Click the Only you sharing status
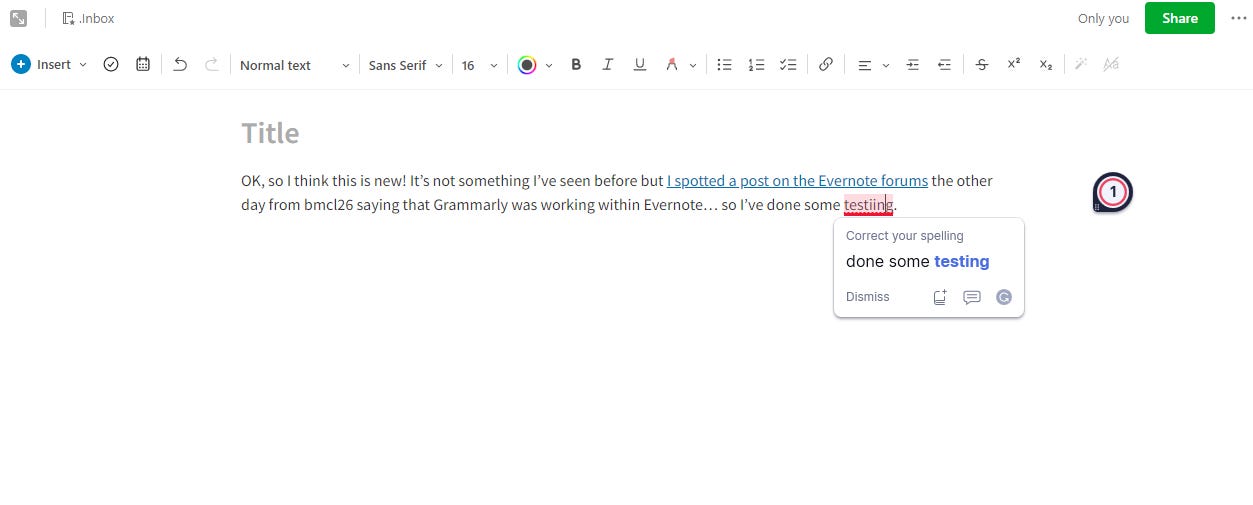 coord(1104,18)
